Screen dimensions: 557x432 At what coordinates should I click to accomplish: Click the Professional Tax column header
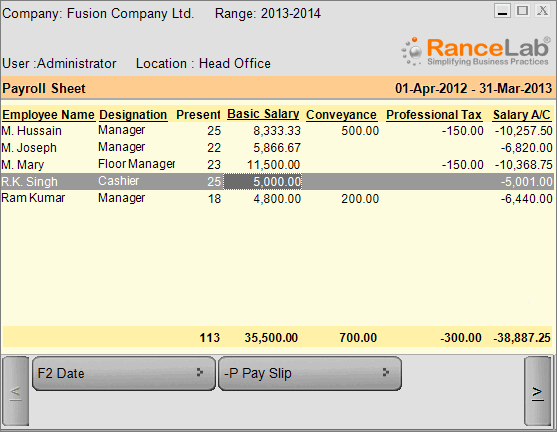(x=434, y=115)
